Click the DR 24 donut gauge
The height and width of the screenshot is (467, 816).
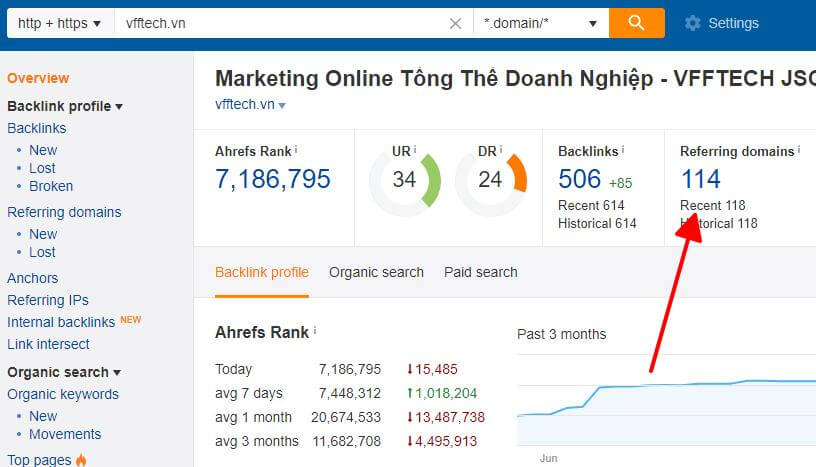pyautogui.click(x=490, y=180)
